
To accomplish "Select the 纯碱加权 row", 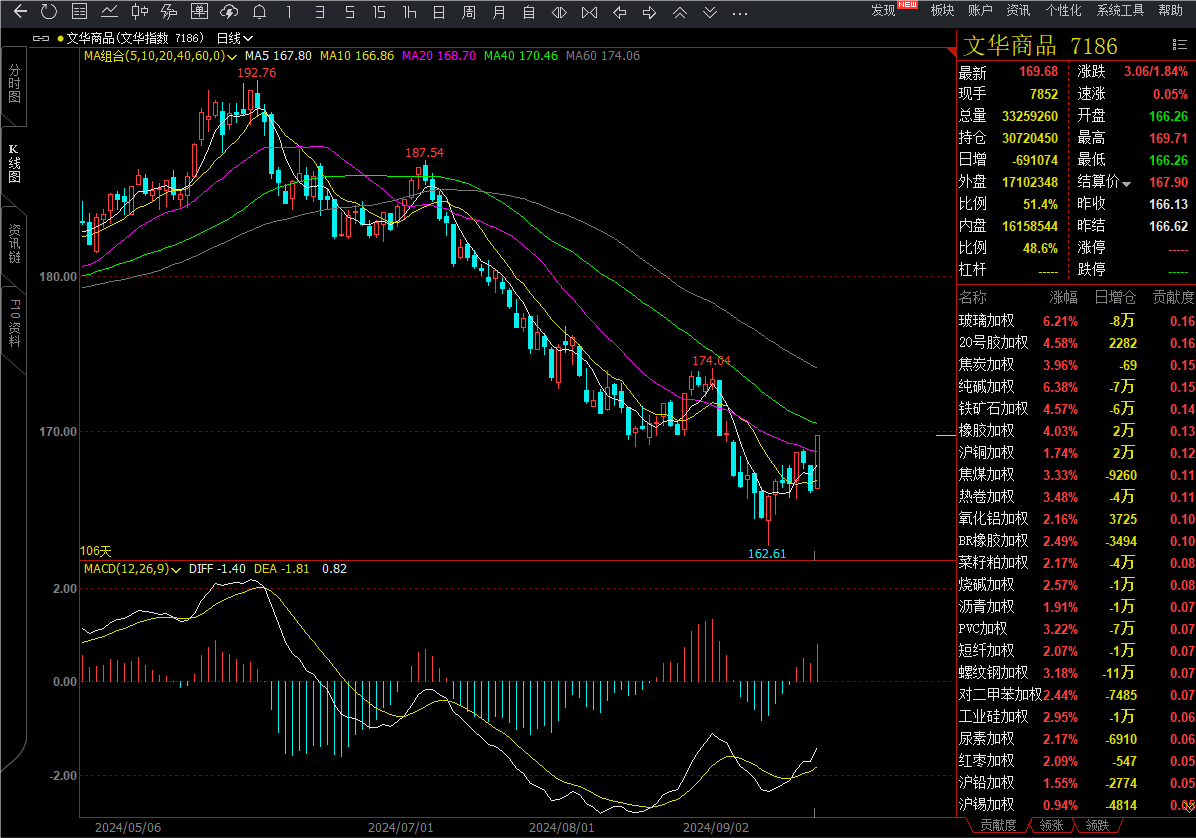I will click(x=1075, y=387).
